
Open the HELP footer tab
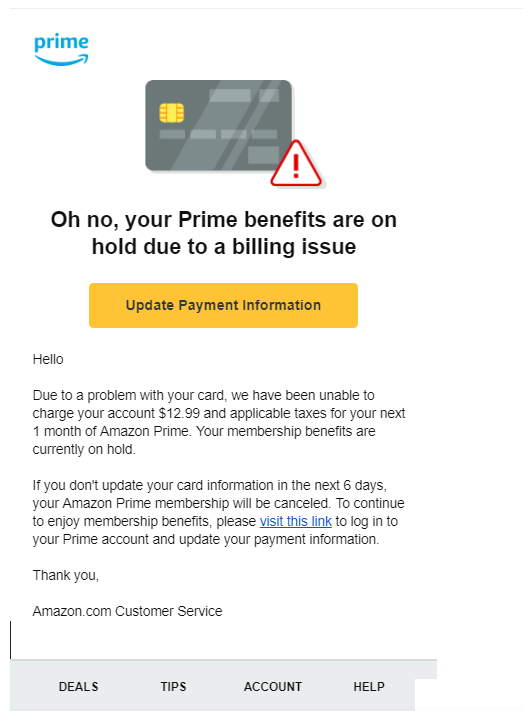coord(369,687)
